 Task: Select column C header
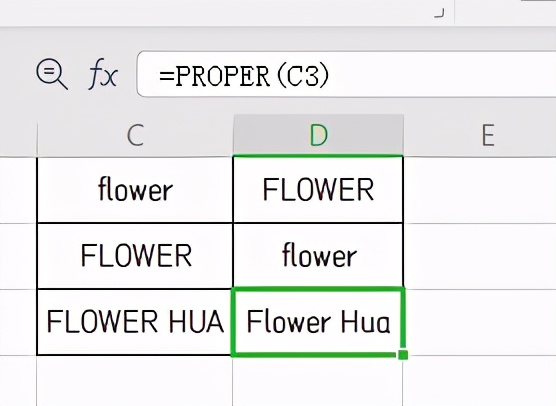click(135, 135)
